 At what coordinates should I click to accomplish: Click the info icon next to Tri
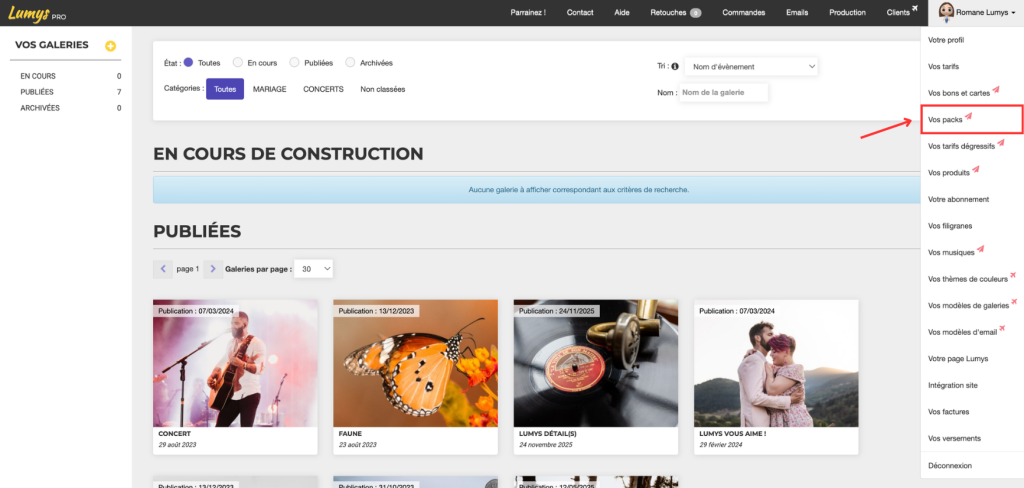675,66
